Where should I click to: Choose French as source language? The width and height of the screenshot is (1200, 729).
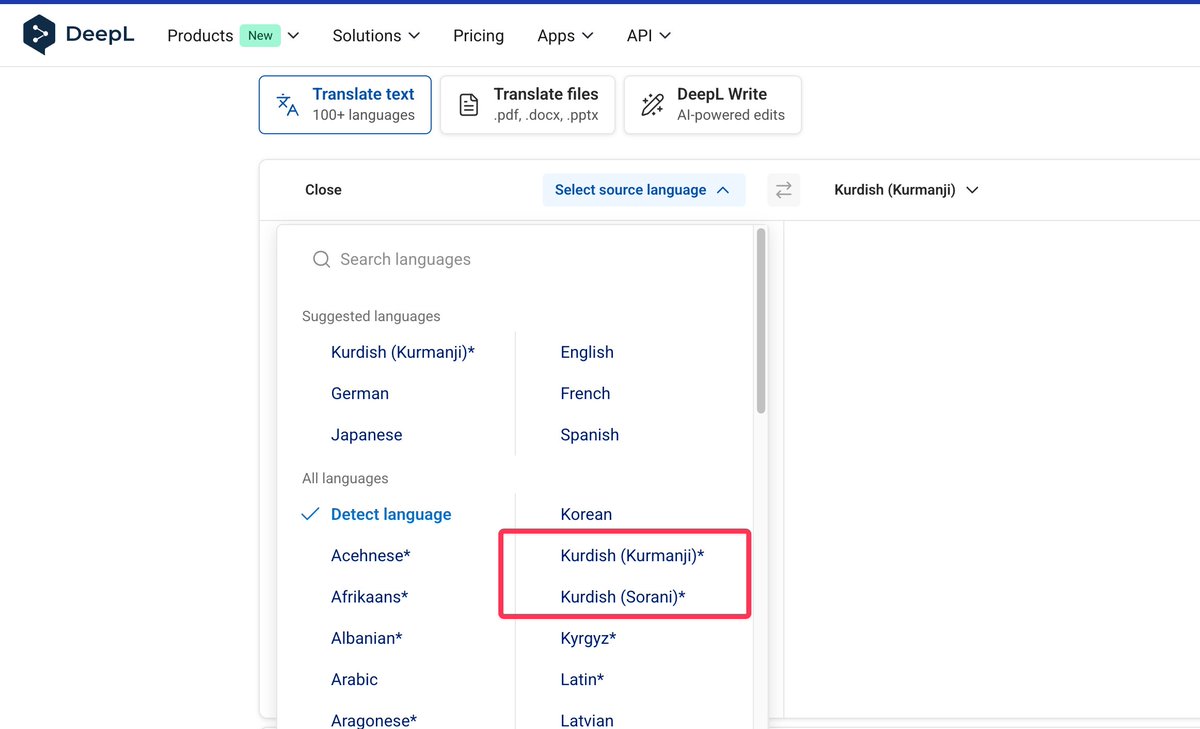[585, 394]
